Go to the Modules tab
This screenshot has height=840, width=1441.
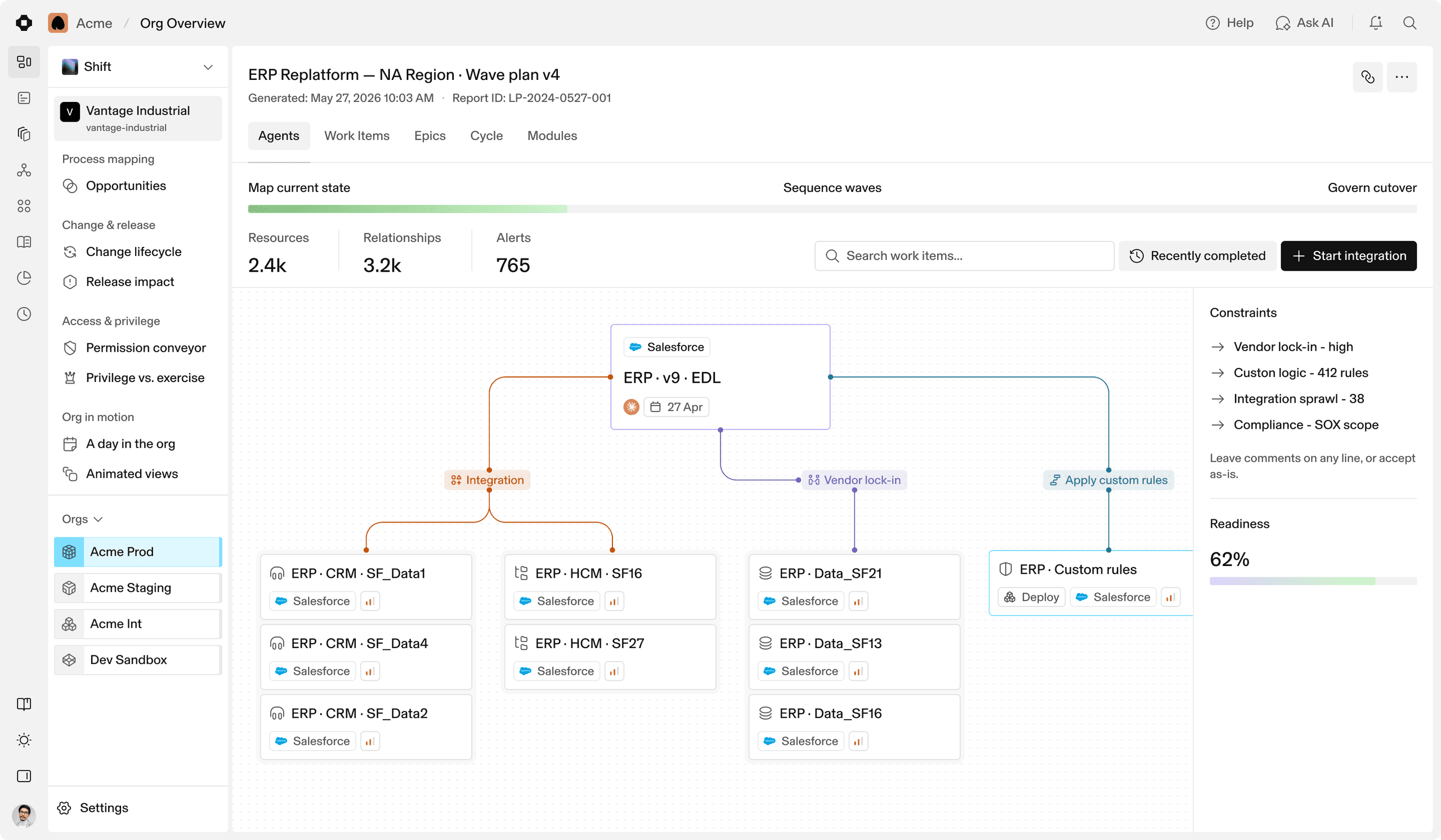tap(552, 136)
